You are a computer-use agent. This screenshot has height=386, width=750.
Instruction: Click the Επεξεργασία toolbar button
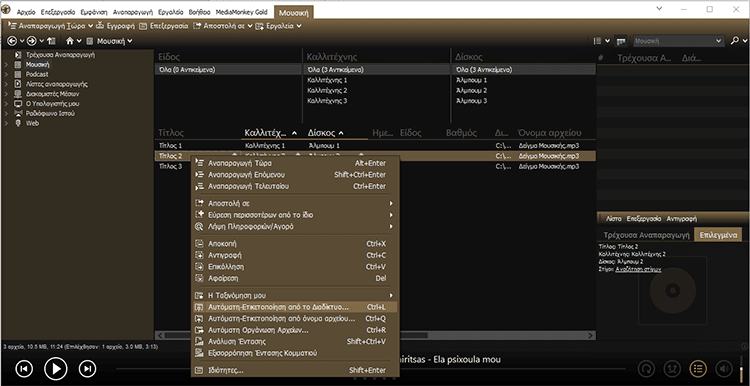[x=164, y=26]
